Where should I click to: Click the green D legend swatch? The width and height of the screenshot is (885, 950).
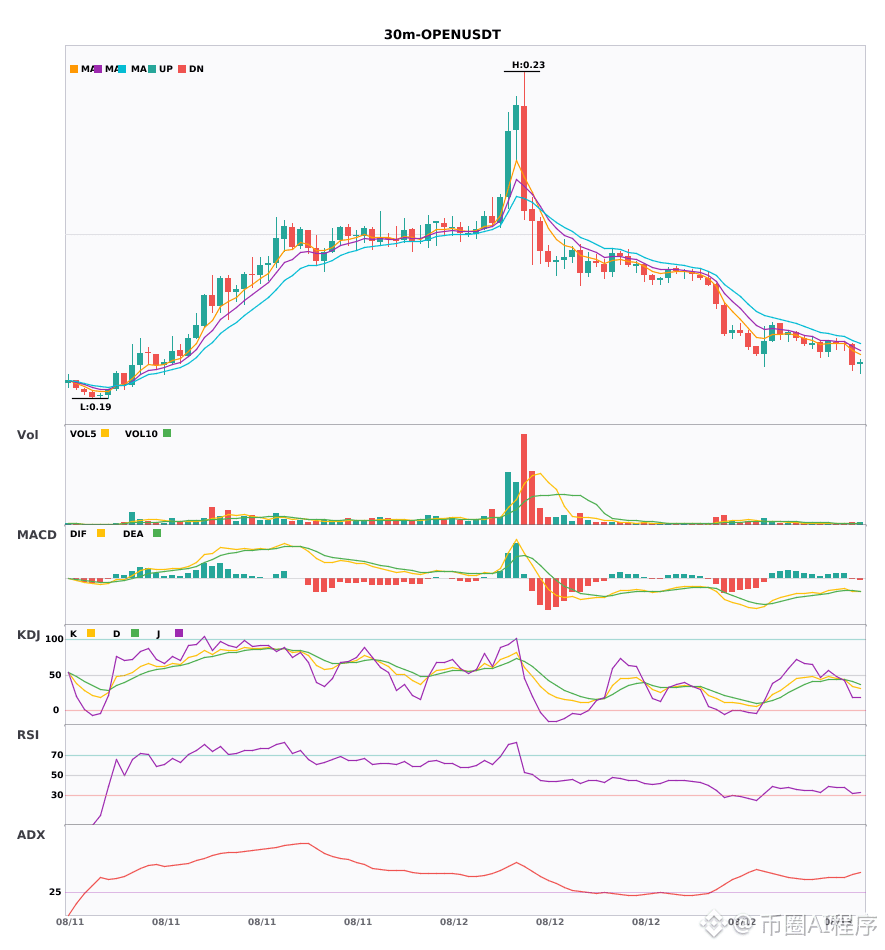pos(135,633)
